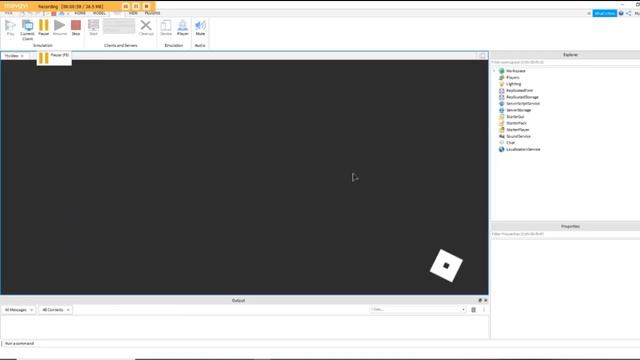Close the Output panel
The height and width of the screenshot is (360, 640).
[x=485, y=300]
